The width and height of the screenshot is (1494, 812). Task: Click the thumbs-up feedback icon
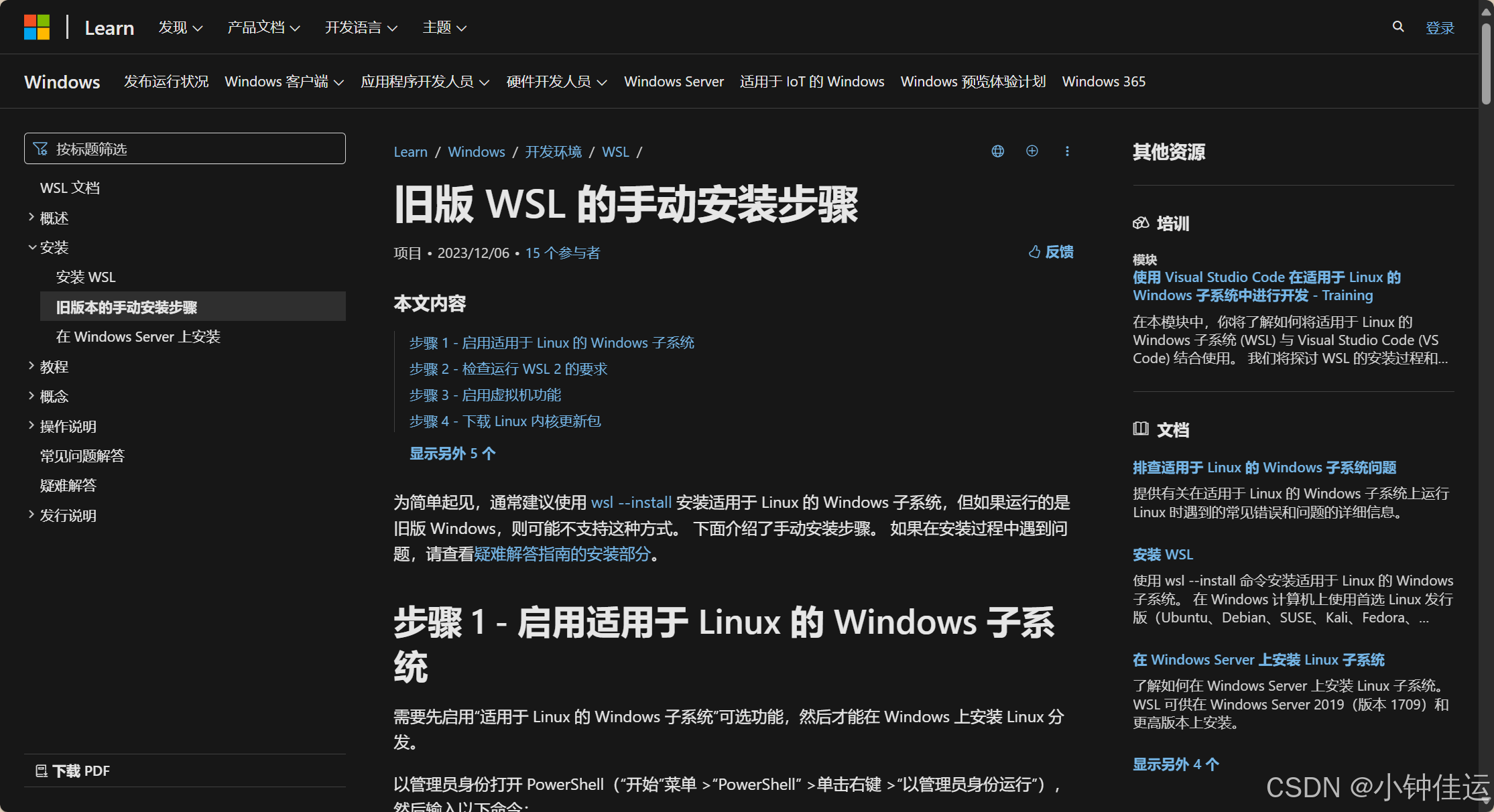click(1034, 252)
